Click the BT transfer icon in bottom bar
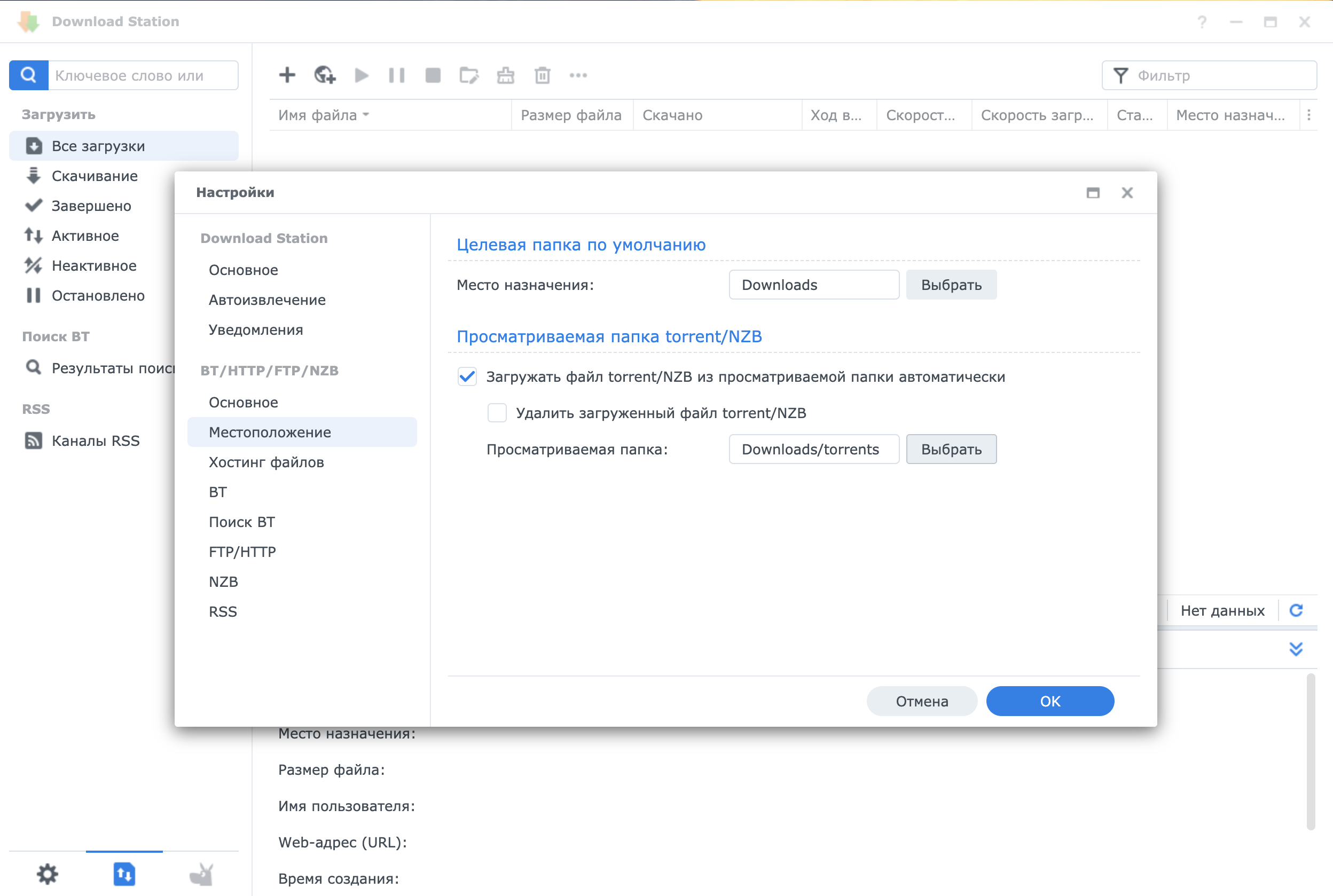The image size is (1333, 896). click(124, 874)
